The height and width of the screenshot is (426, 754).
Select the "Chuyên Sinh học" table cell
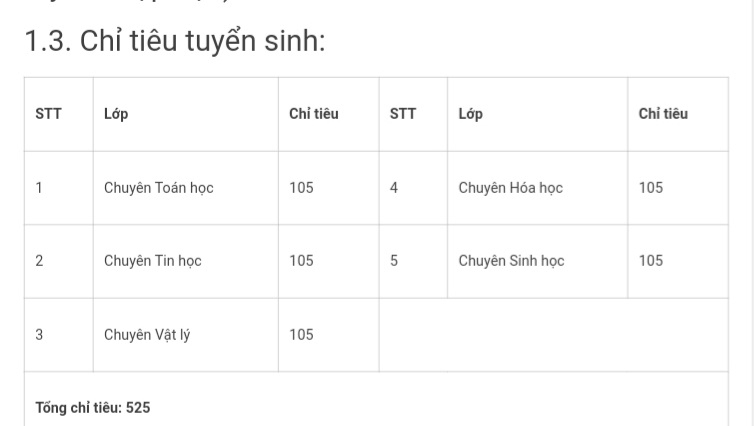511,261
